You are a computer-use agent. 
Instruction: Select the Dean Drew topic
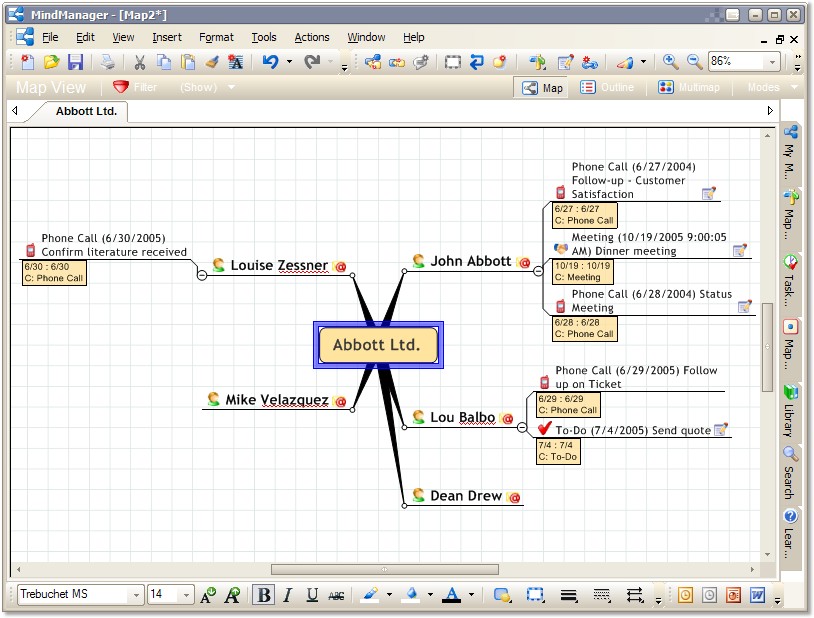click(x=466, y=496)
